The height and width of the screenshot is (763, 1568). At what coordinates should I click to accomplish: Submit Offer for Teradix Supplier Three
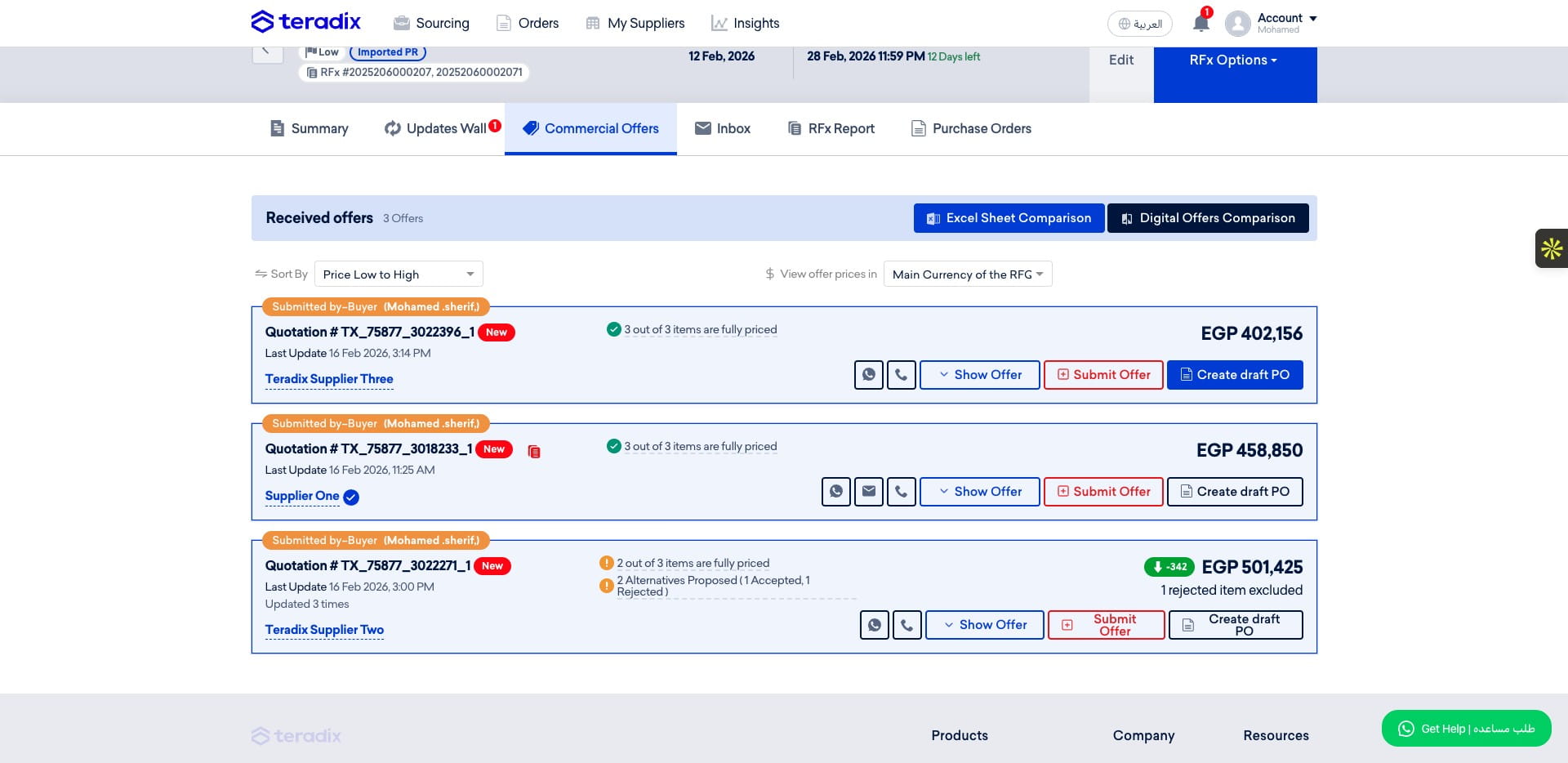click(1103, 375)
